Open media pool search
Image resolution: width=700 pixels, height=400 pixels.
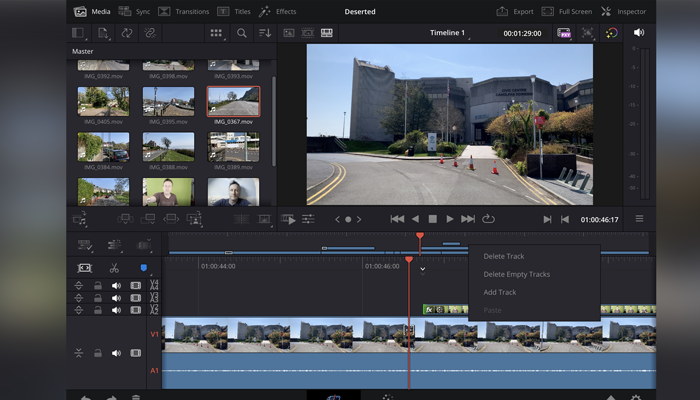click(242, 33)
